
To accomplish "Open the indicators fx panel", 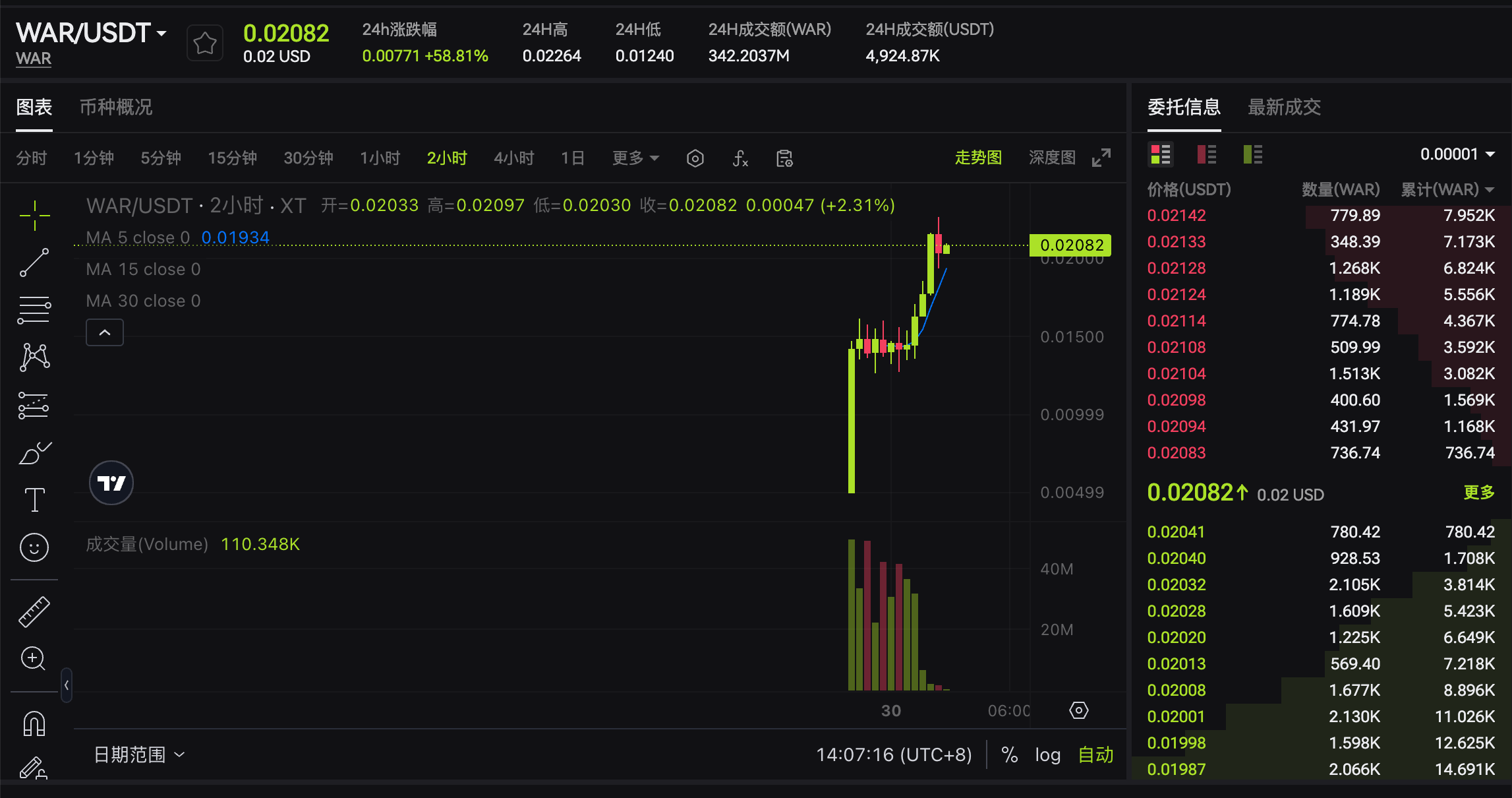I will (x=740, y=158).
